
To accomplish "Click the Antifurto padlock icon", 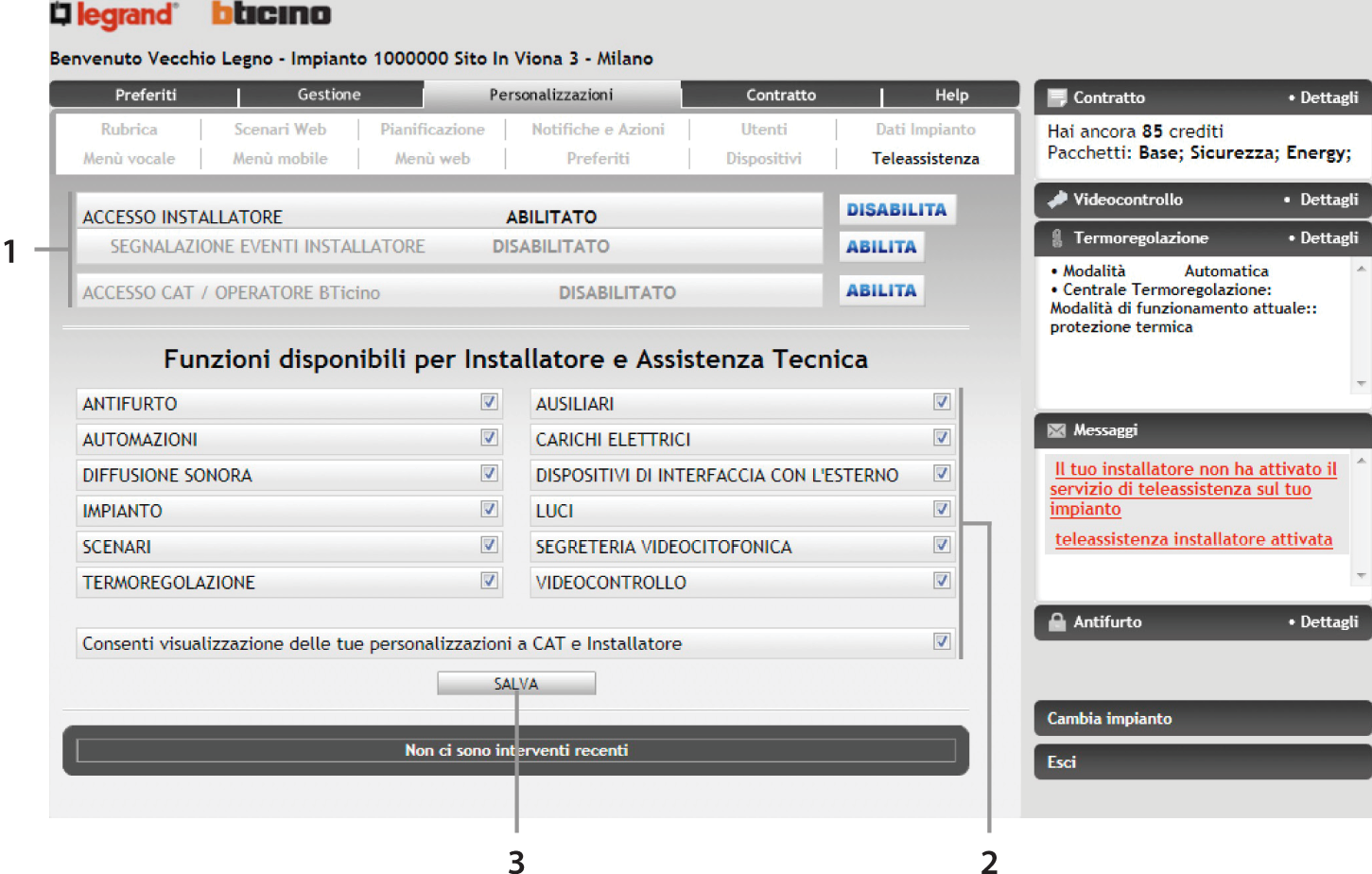I will 1056,621.
